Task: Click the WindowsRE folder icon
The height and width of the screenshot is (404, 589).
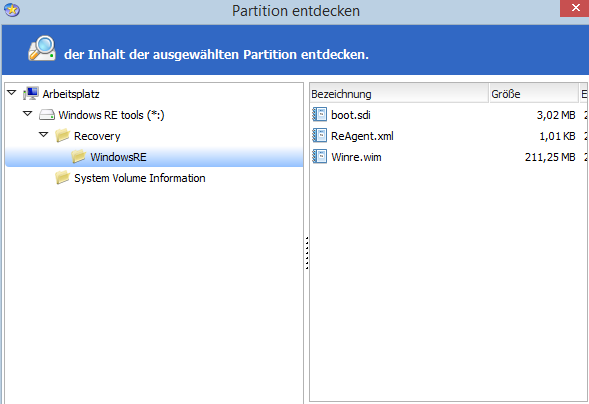Action: (79, 157)
